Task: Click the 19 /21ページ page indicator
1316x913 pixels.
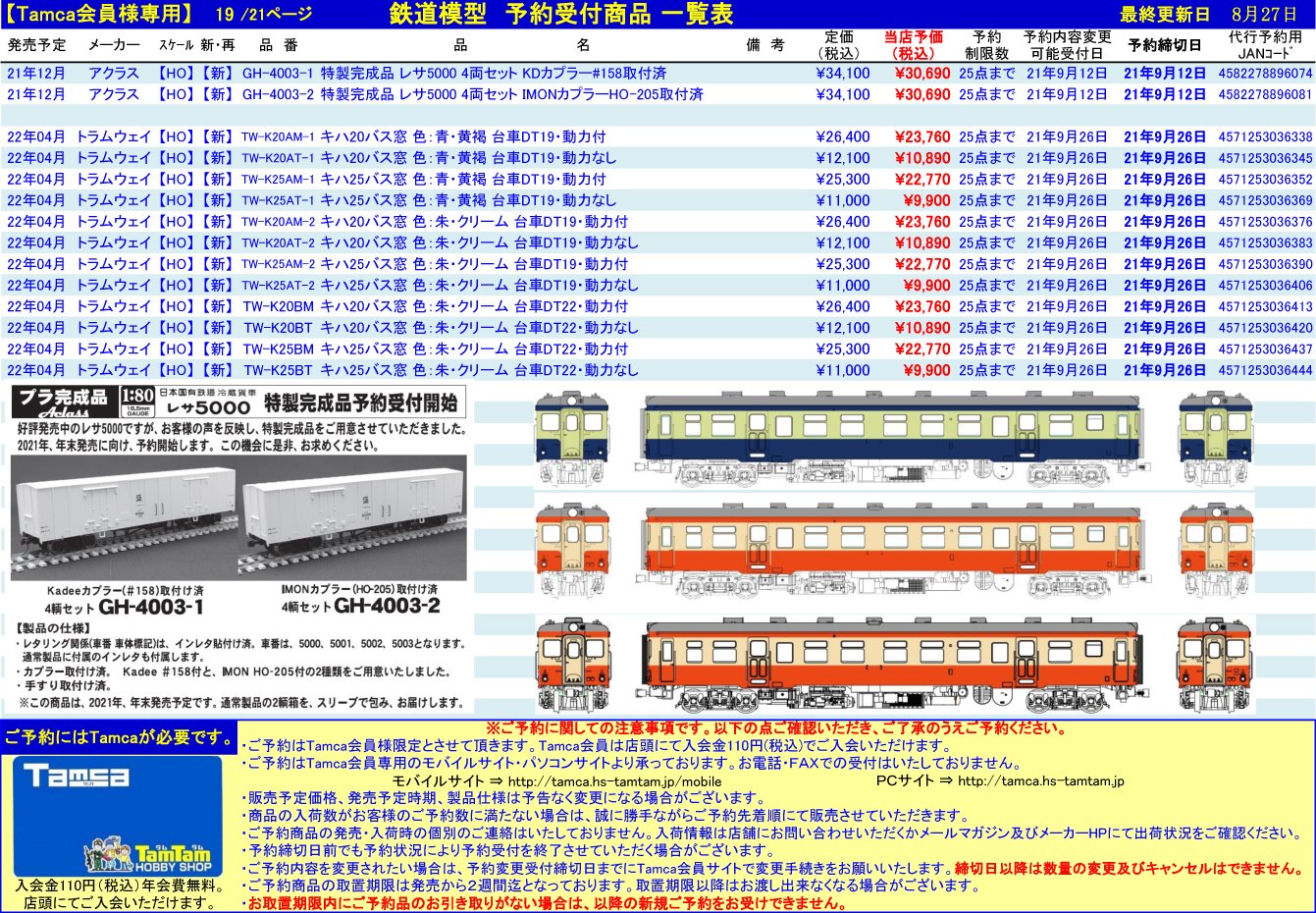Action: click(262, 14)
